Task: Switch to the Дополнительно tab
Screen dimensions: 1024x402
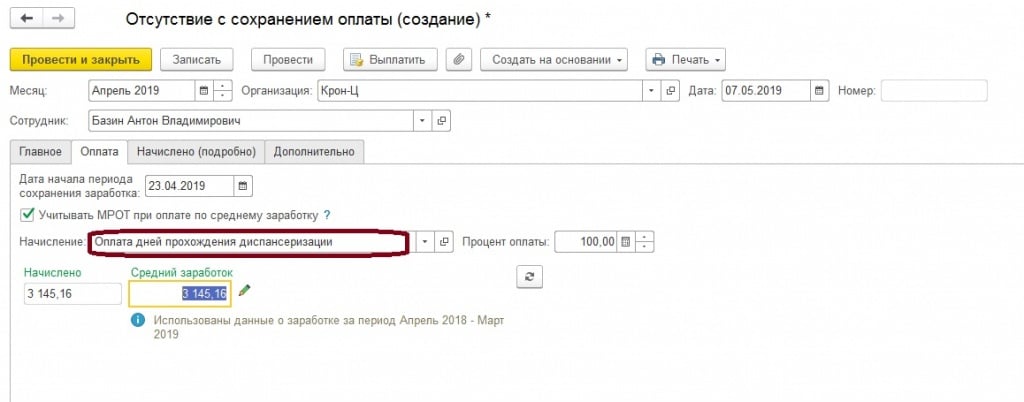Action: point(314,151)
